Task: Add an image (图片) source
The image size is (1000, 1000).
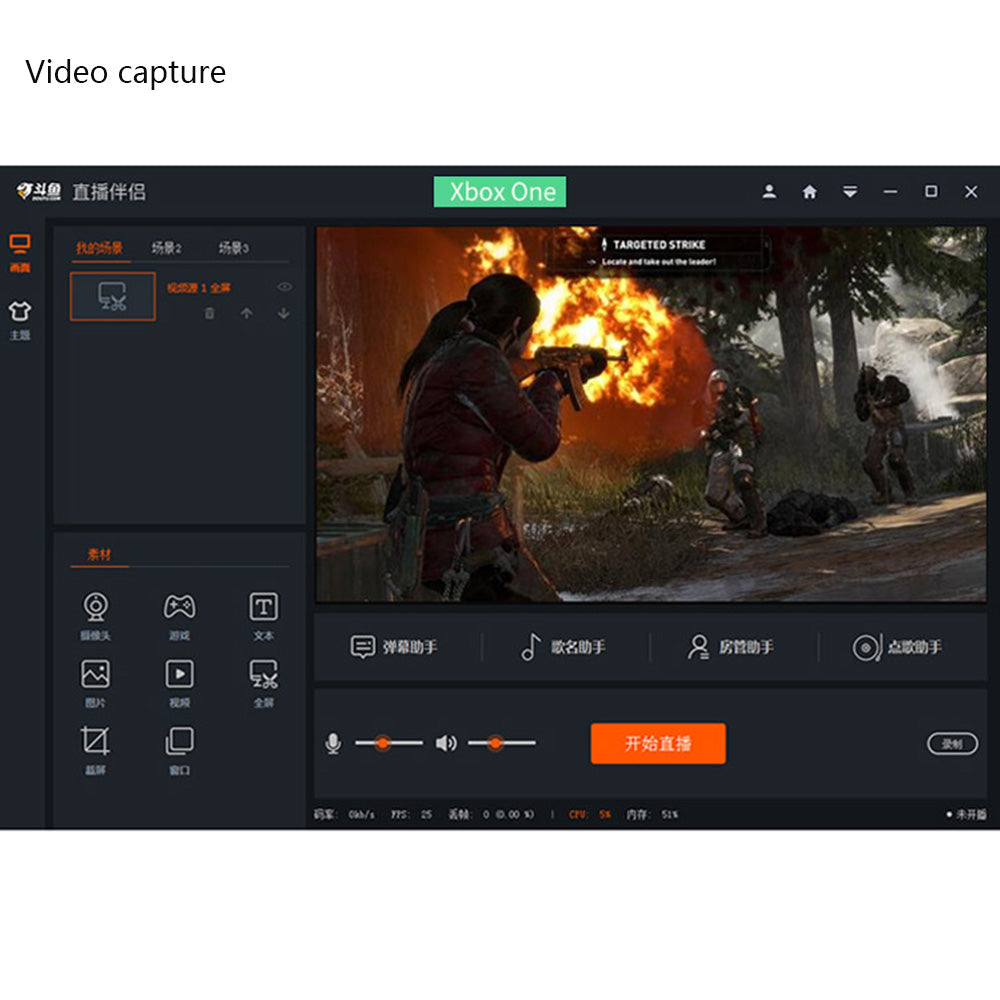Action: pyautogui.click(x=95, y=675)
